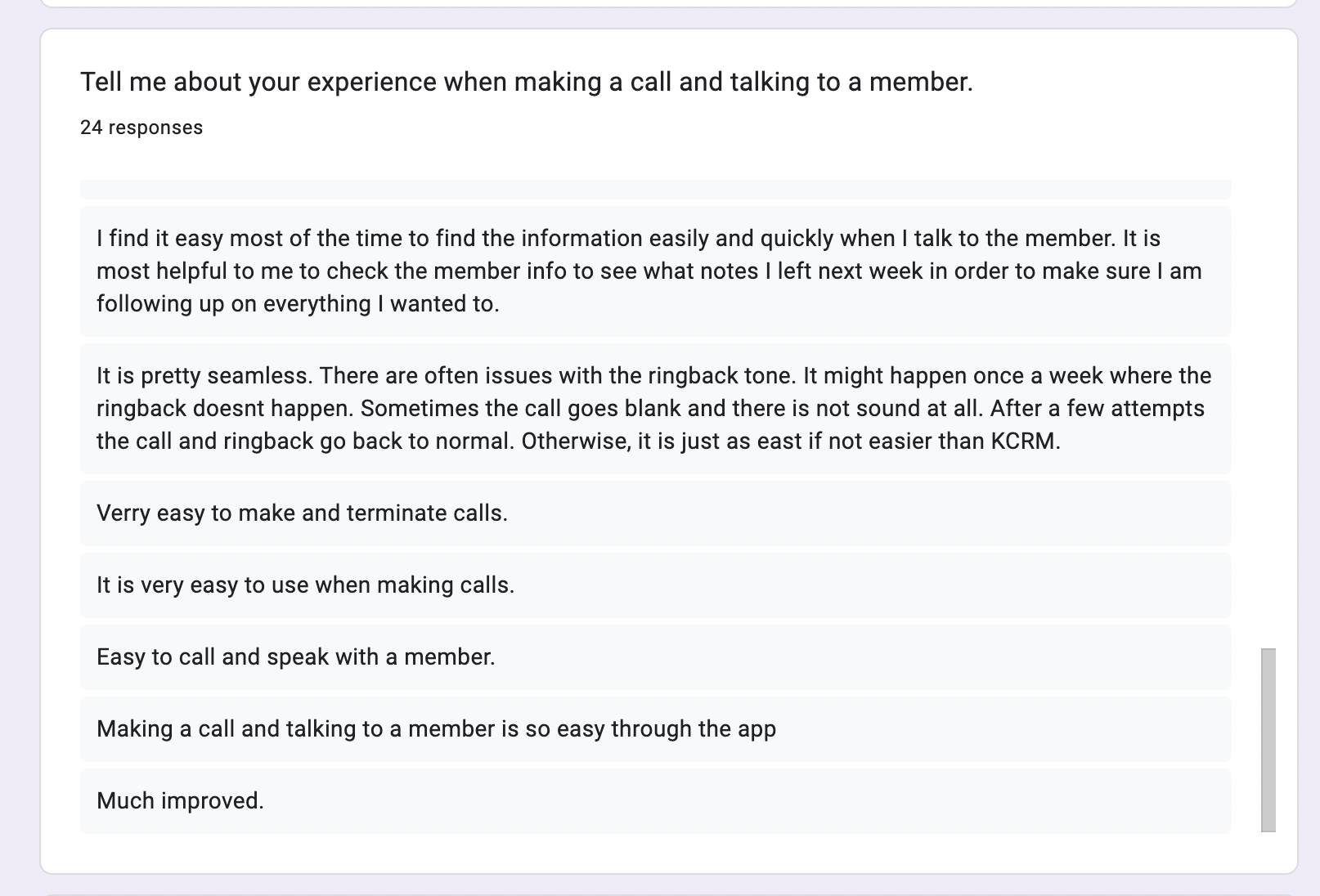The height and width of the screenshot is (896, 1320).
Task: Click the "Verry easy to make and terminate calls" response
Action: (x=655, y=513)
